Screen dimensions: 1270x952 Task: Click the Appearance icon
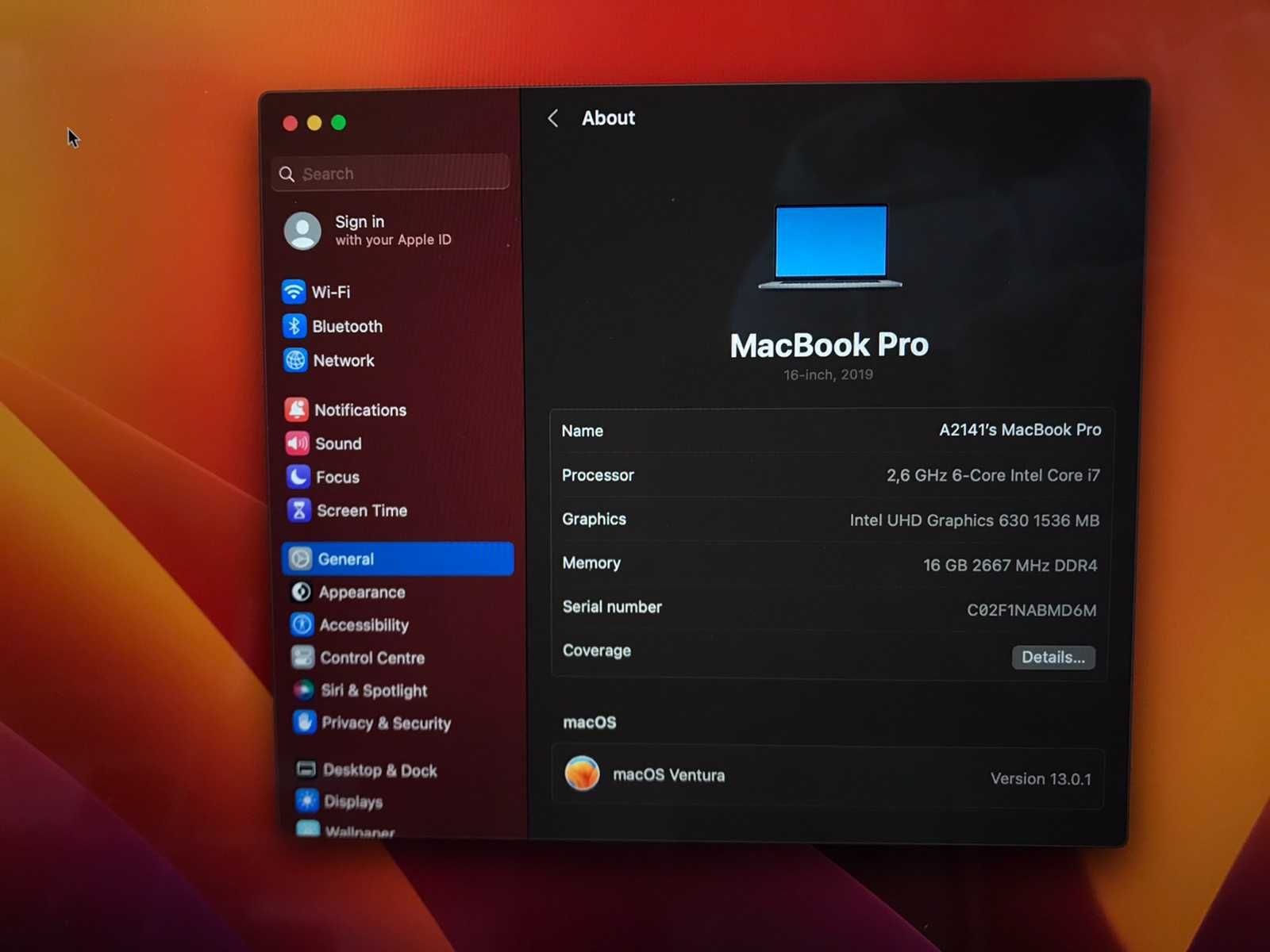[x=302, y=592]
